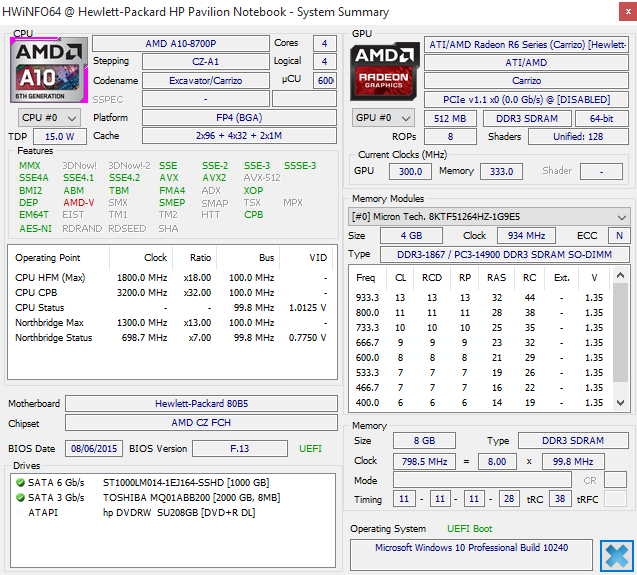Click the 4 GB module size field
637x575 pixels.
[x=411, y=236]
